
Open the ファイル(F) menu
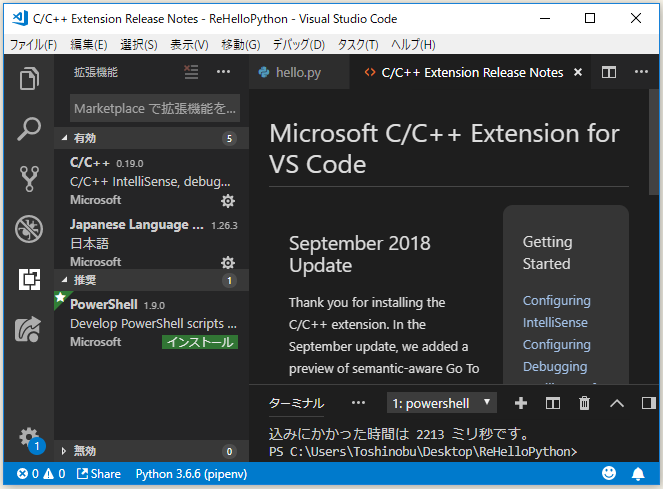33,44
